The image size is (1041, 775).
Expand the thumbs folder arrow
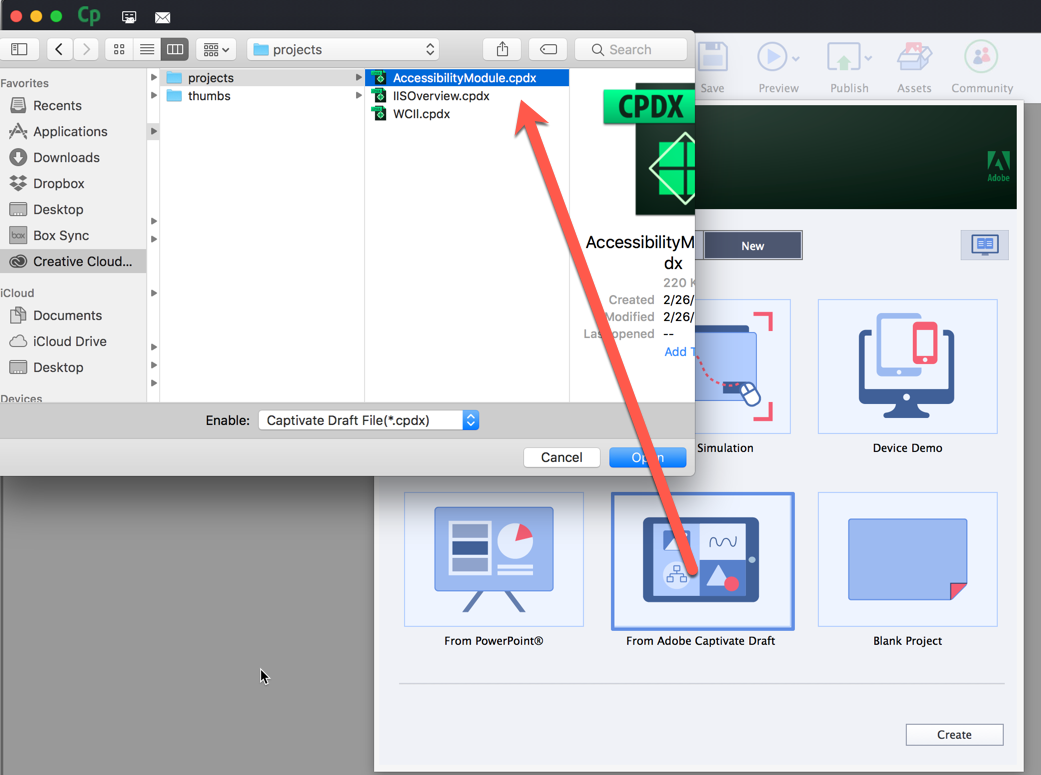coord(359,96)
